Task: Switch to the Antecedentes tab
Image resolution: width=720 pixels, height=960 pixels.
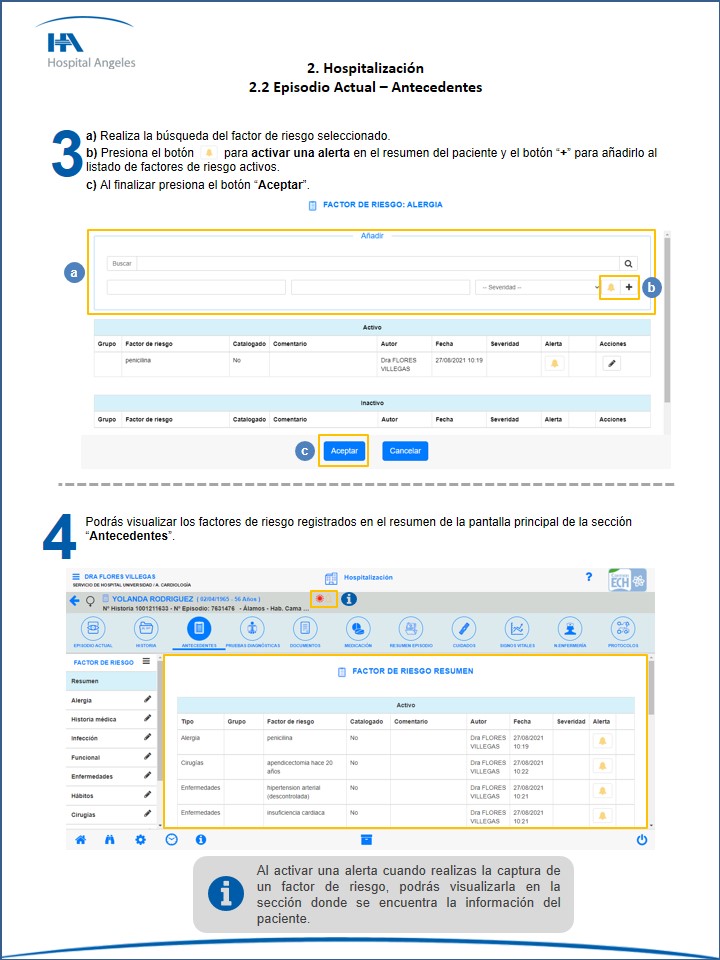Action: click(x=199, y=629)
